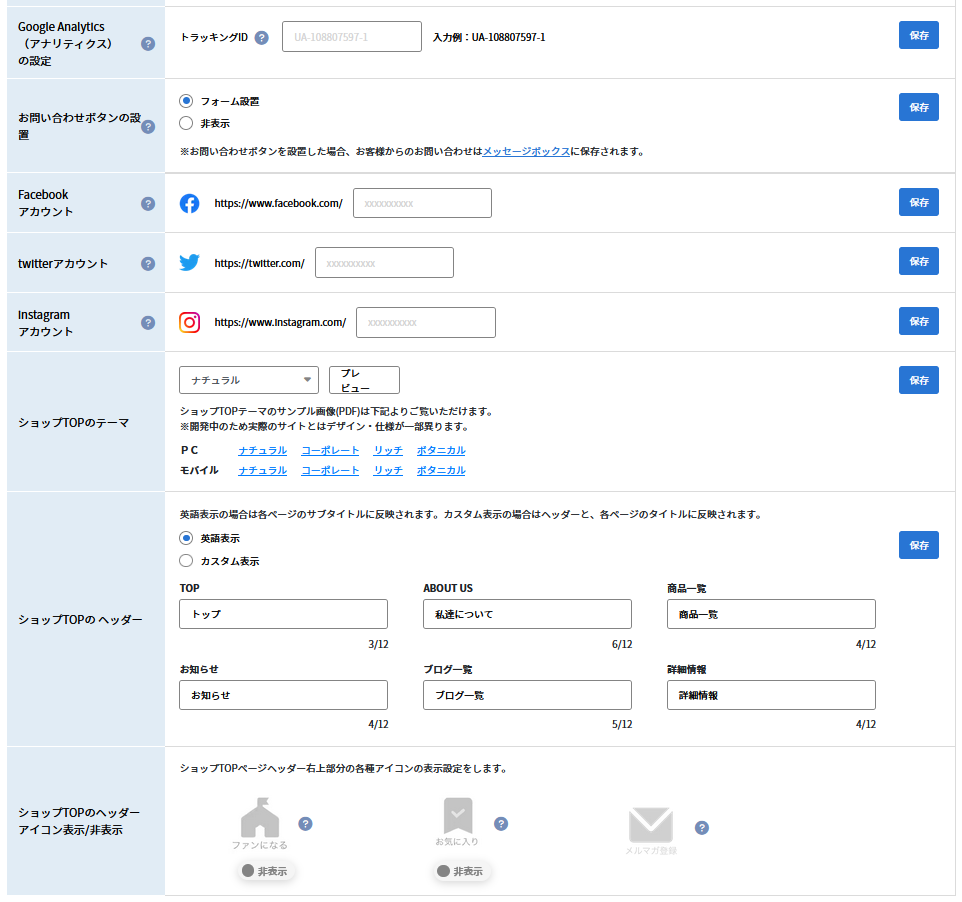This screenshot has height=902, width=962.
Task: Open help for お問い合わせボタンの設置
Action: (148, 126)
